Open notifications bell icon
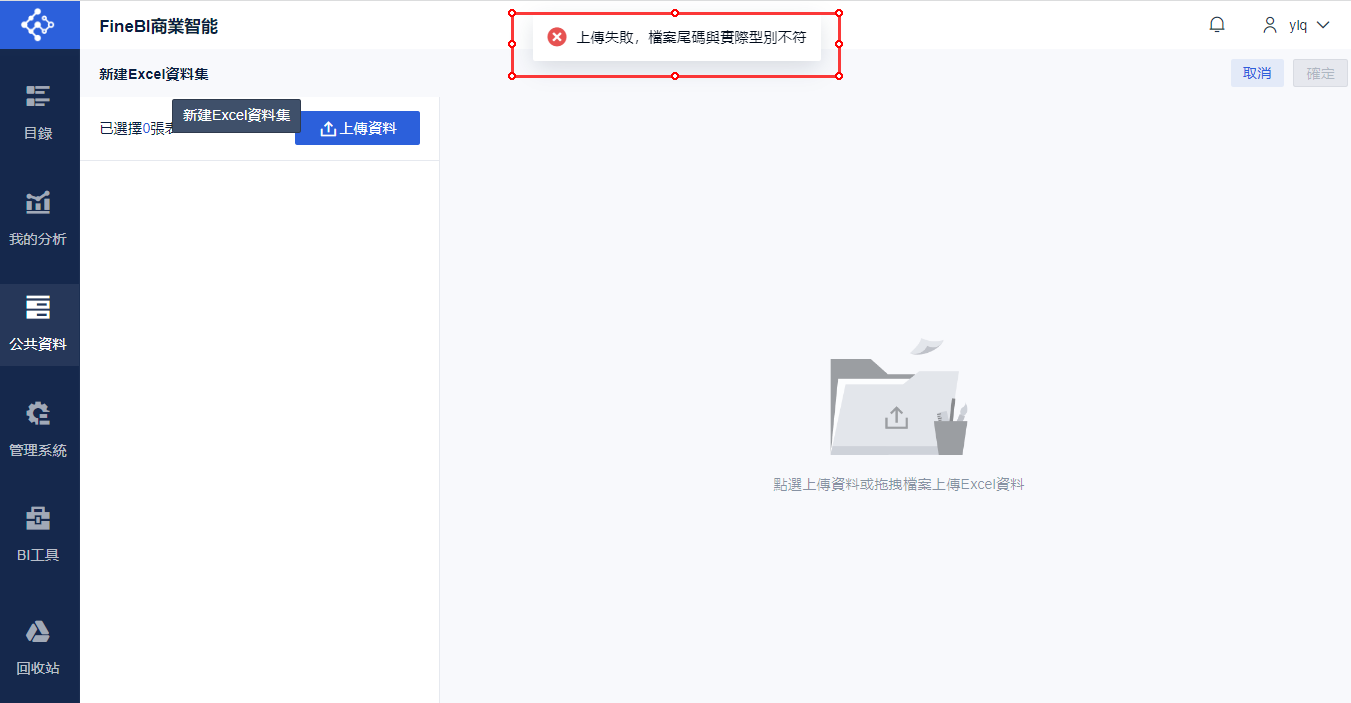Viewport: 1351px width, 703px height. click(1217, 25)
